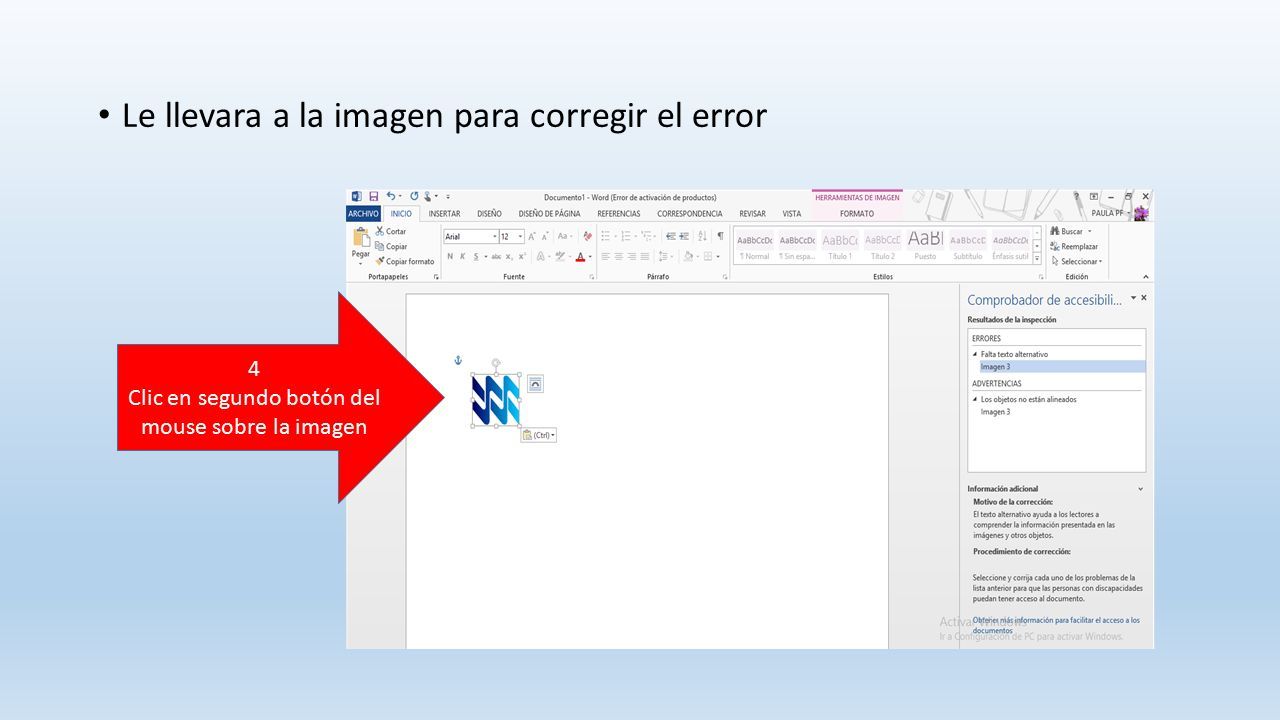Open the text effects icon in the Fuente group

(539, 257)
